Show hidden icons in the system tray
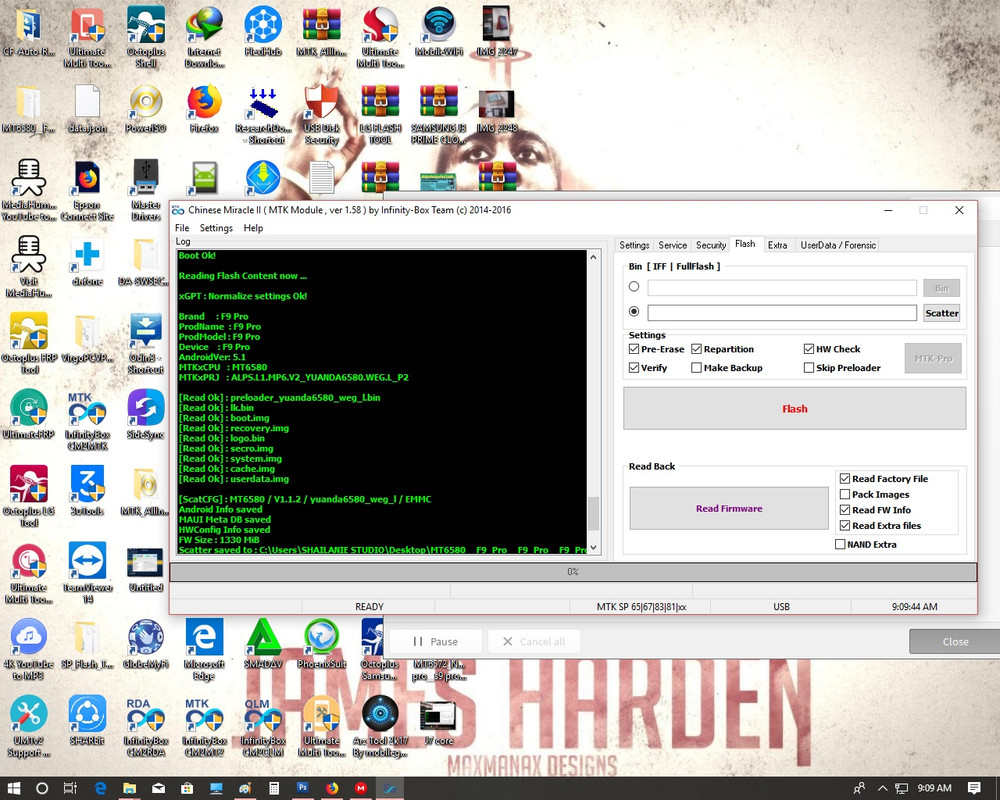 tap(882, 788)
